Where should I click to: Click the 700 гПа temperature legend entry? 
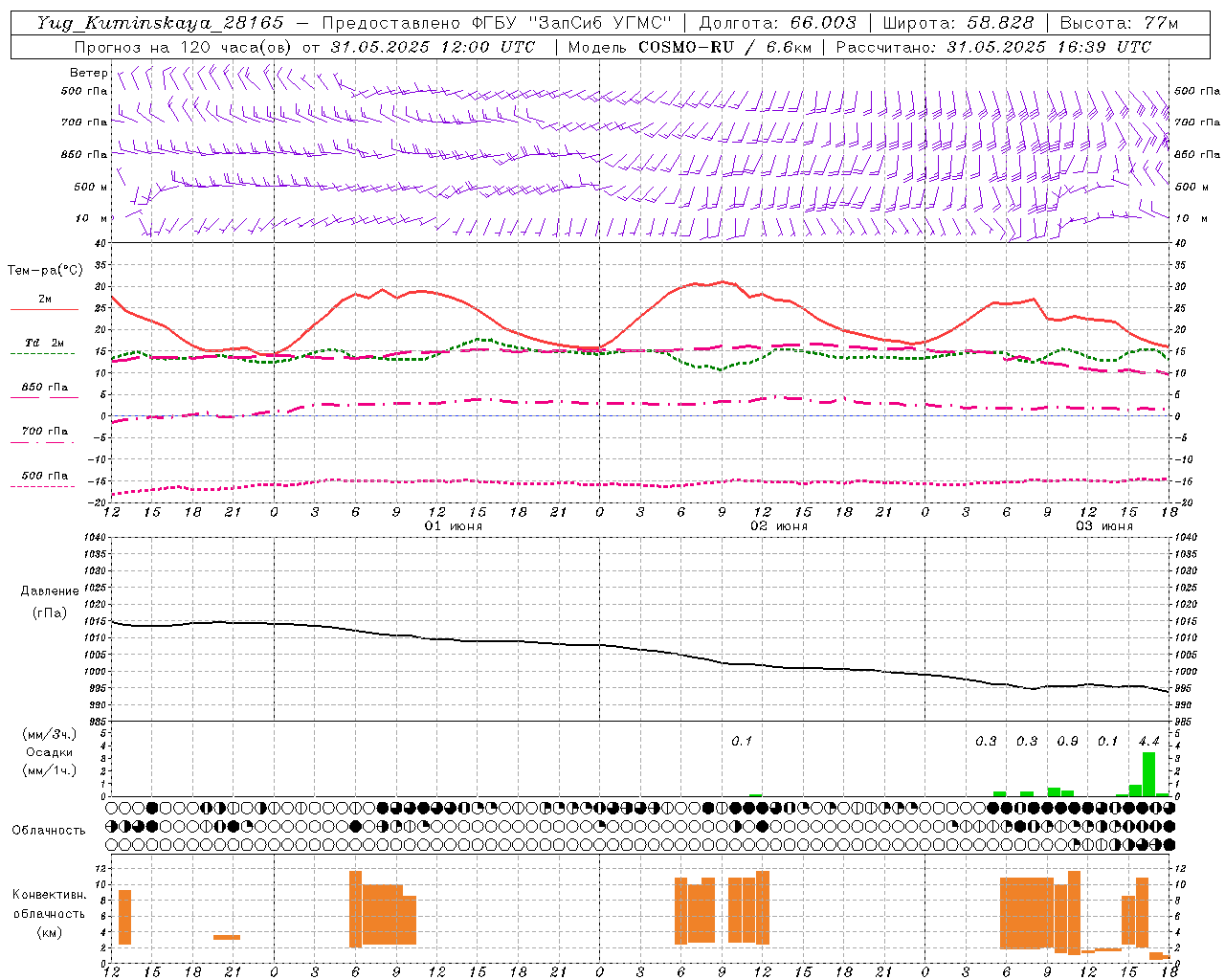45,432
